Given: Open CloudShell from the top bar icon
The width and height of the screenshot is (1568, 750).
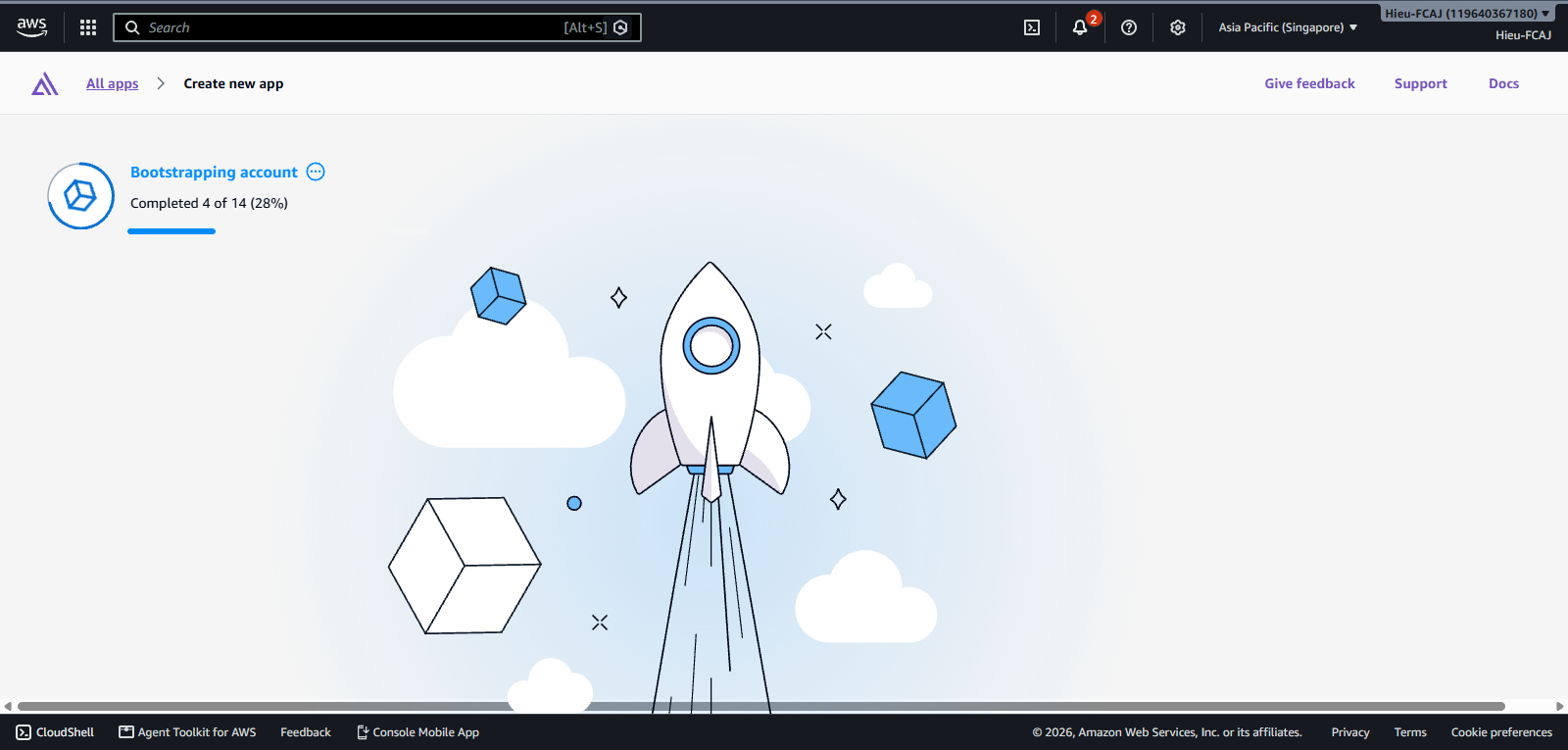Looking at the screenshot, I should coord(1032,27).
